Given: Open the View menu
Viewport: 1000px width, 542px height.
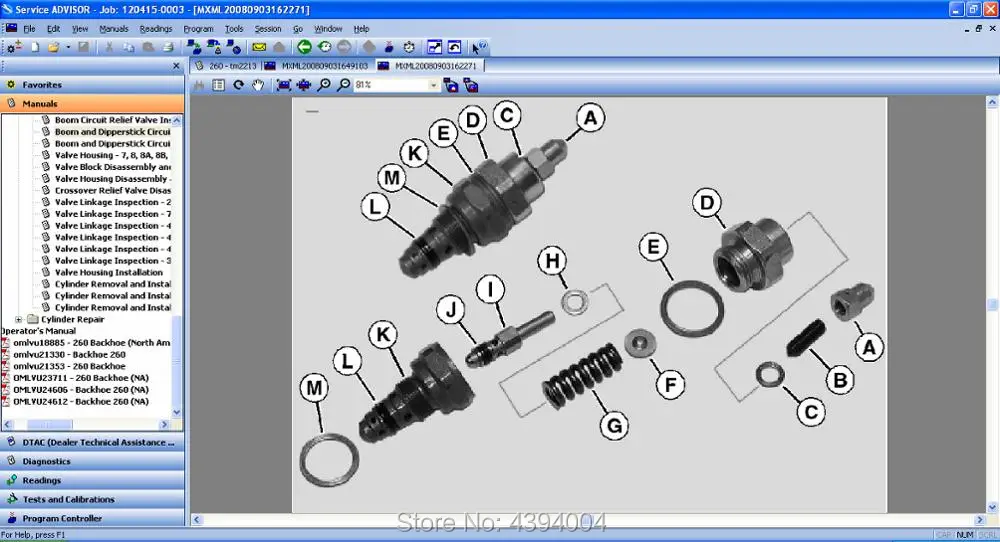Looking at the screenshot, I should coord(80,29).
